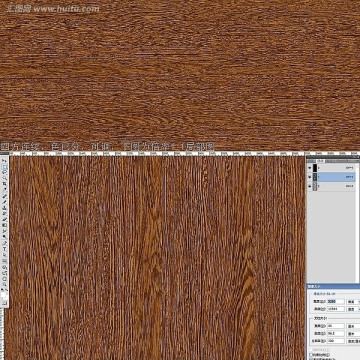Switch to the active layers panel tab

click(x=321, y=161)
